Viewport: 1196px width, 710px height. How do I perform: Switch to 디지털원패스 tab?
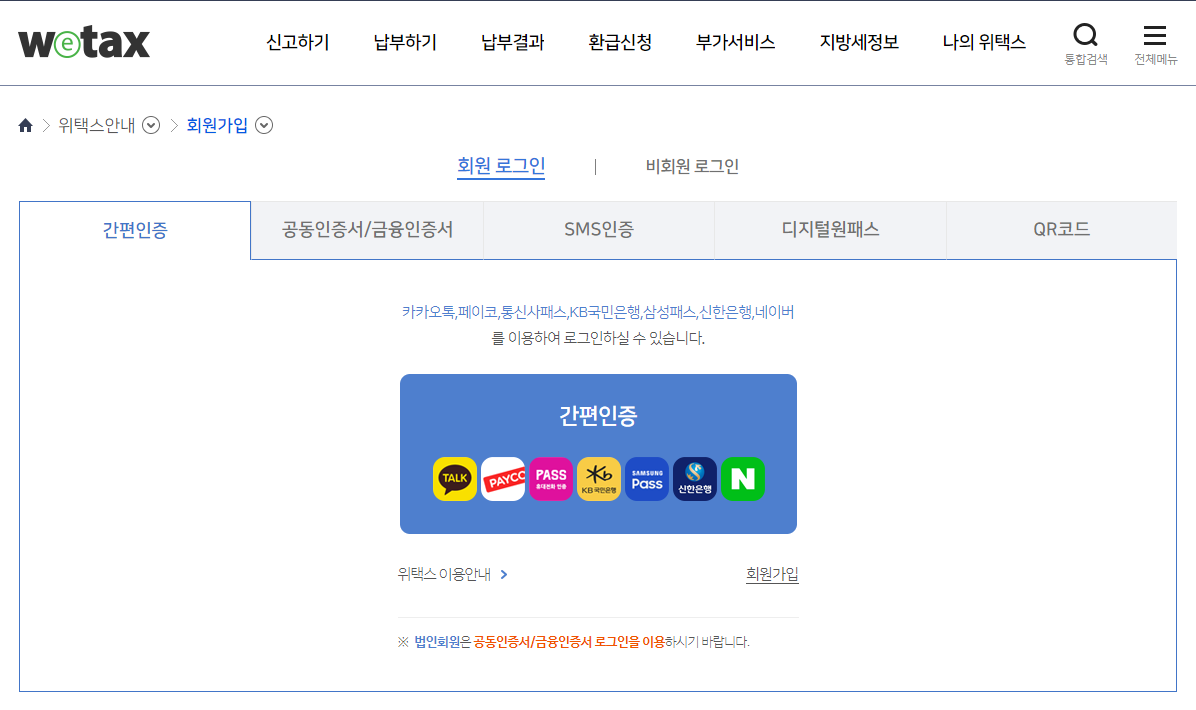[x=830, y=230]
